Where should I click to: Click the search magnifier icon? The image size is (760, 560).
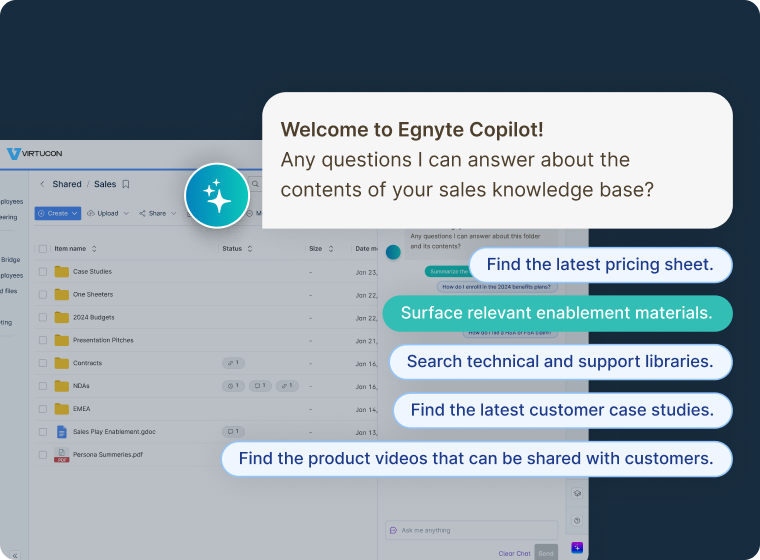click(255, 184)
